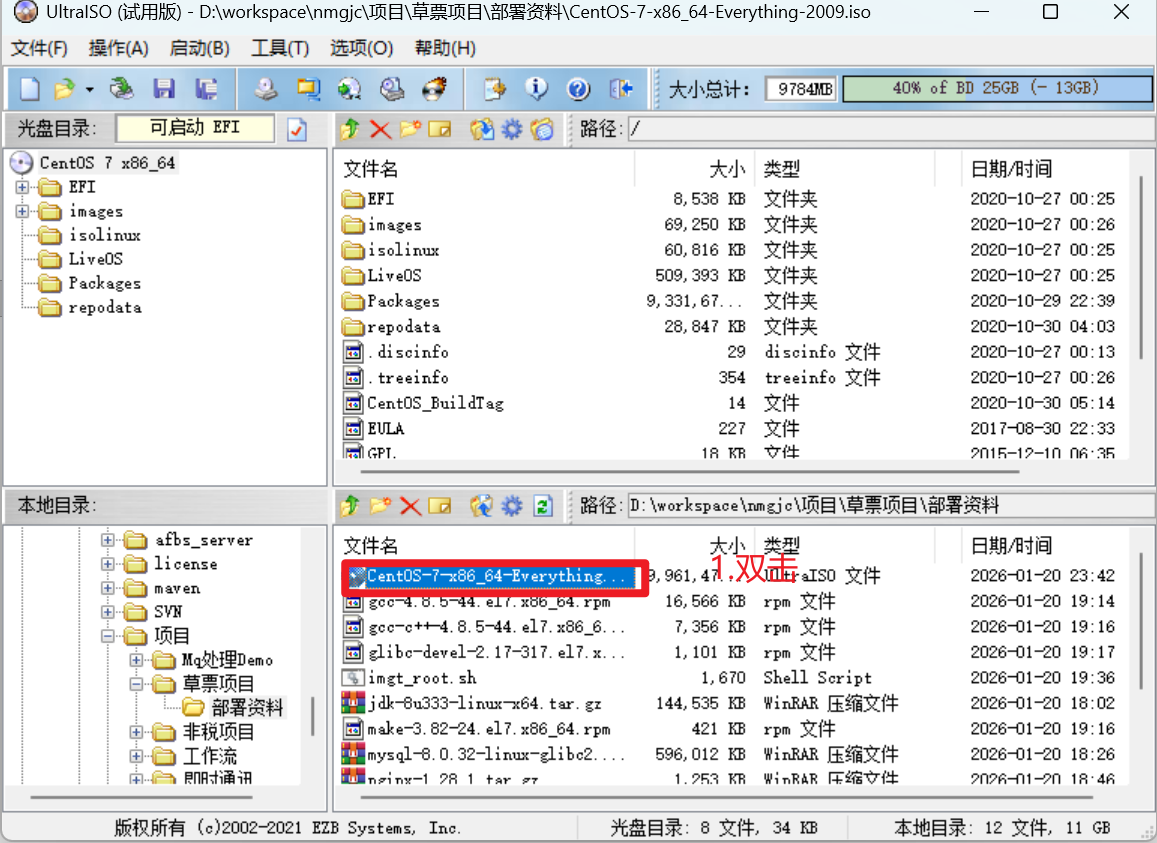Click the Image information 'i' icon
This screenshot has height=843, width=1157.
tap(536, 89)
